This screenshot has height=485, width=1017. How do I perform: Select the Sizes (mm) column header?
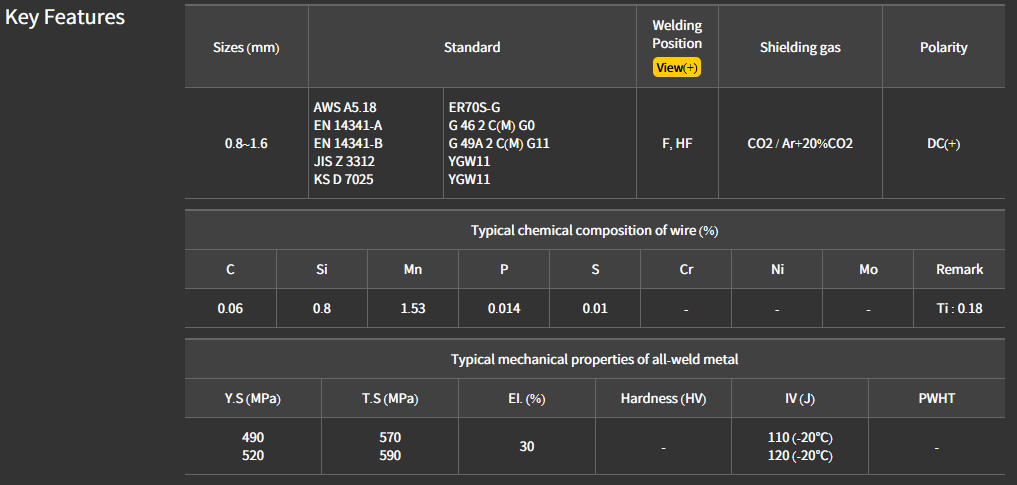246,47
